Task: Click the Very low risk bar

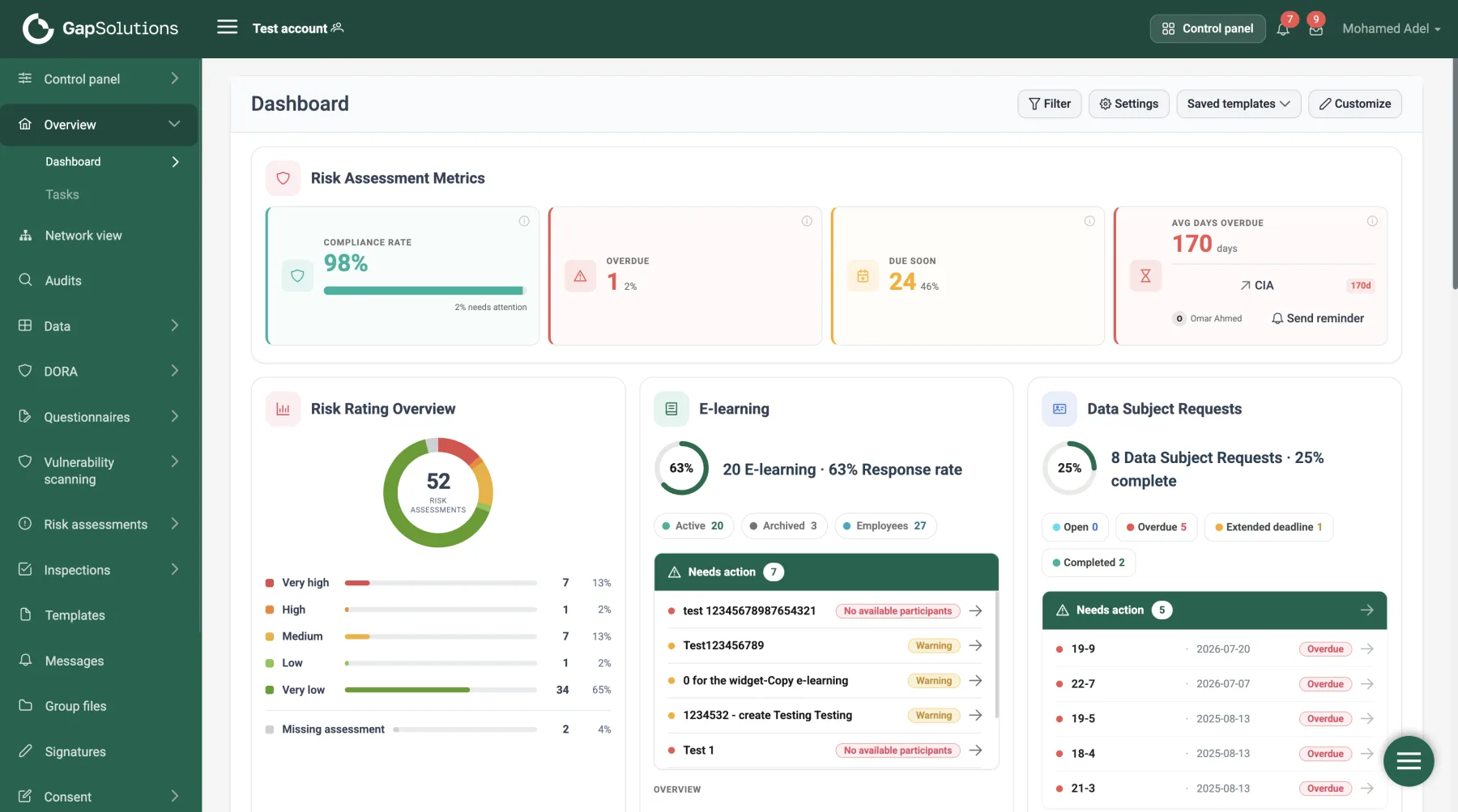Action: coord(441,690)
